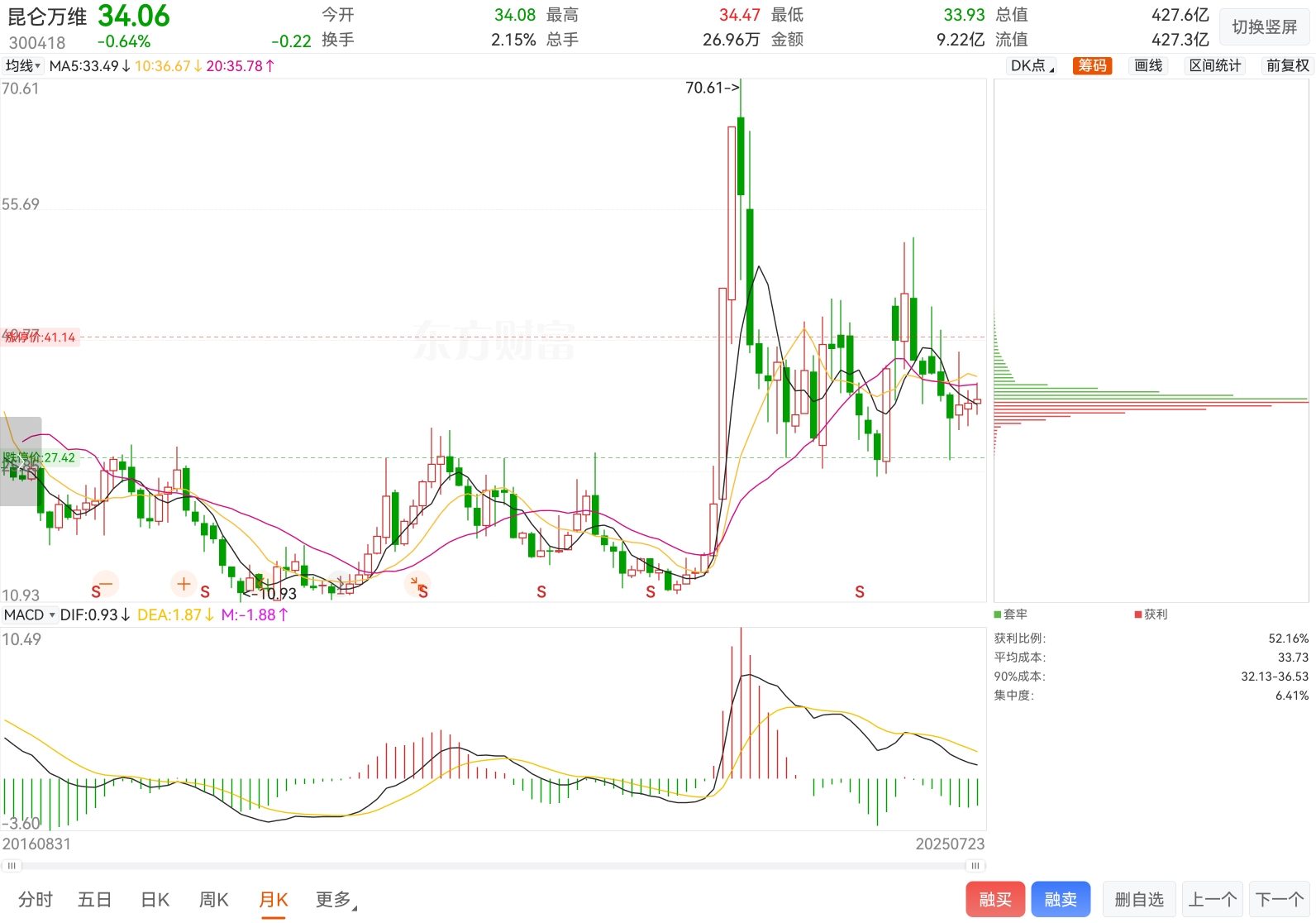Switch to the 五日 five-day tab
The height and width of the screenshot is (923, 1316).
tap(94, 900)
